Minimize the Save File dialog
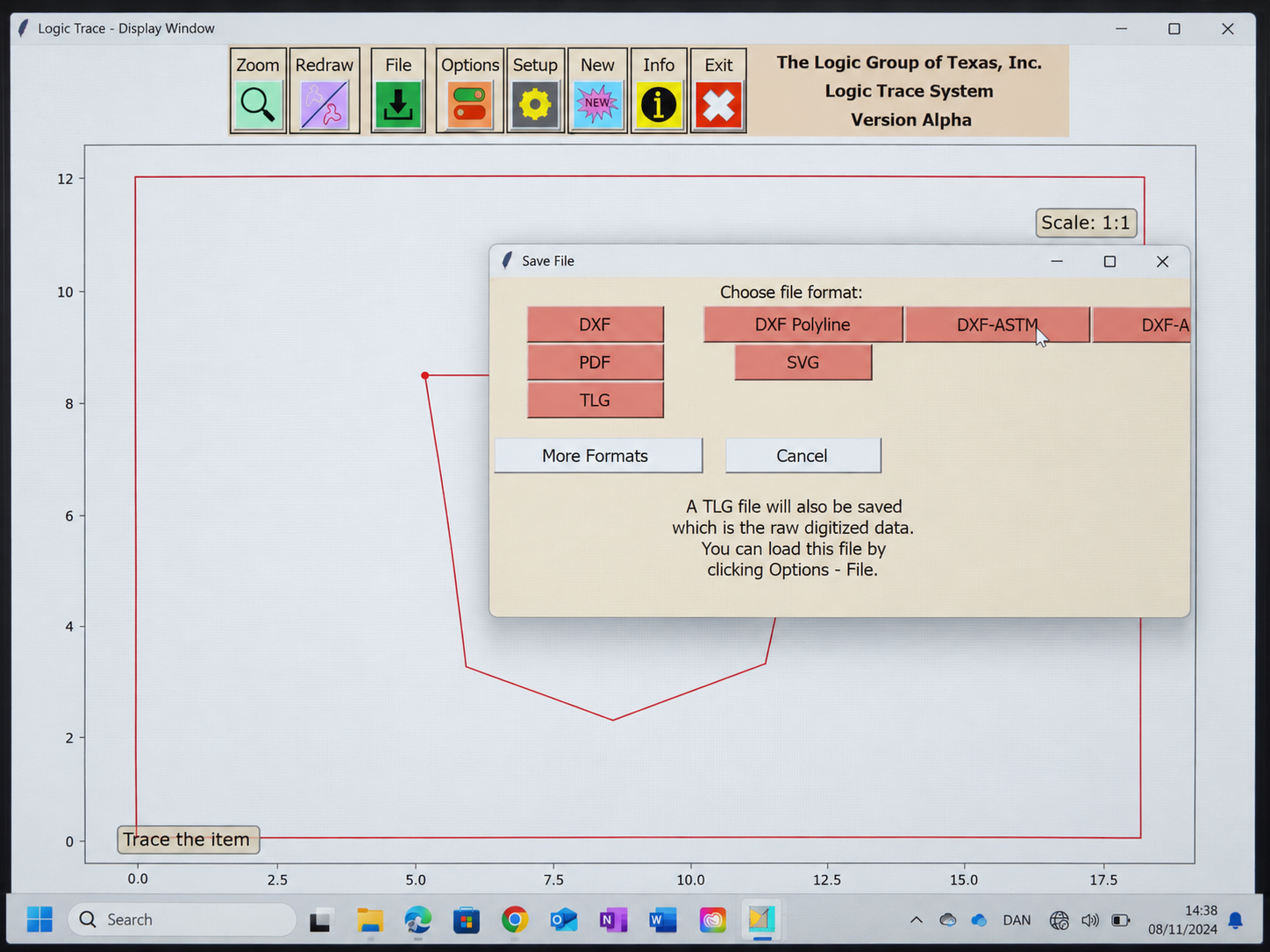Viewport: 1270px width, 952px height. pos(1057,261)
